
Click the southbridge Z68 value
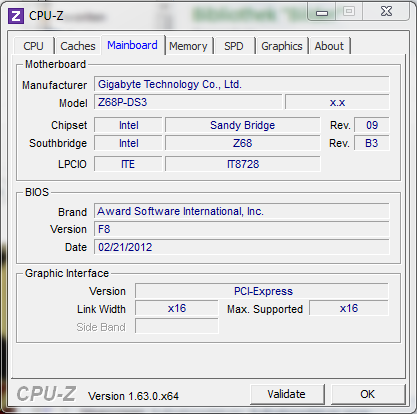[243, 143]
